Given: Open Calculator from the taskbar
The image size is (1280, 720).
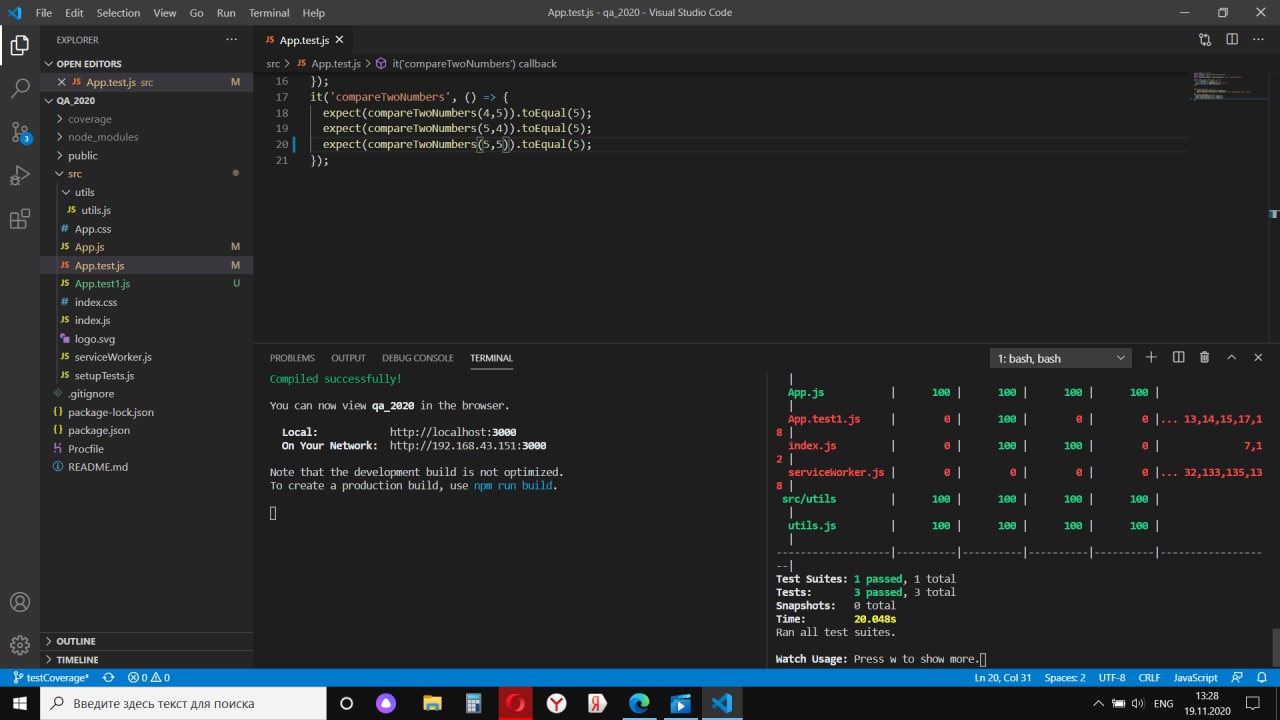Looking at the screenshot, I should [x=474, y=703].
